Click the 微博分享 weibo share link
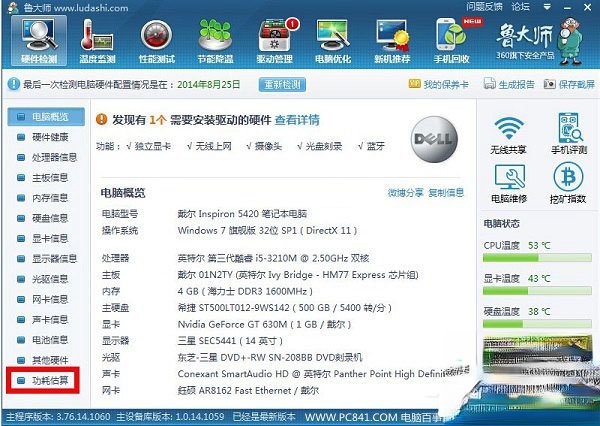 [405, 193]
